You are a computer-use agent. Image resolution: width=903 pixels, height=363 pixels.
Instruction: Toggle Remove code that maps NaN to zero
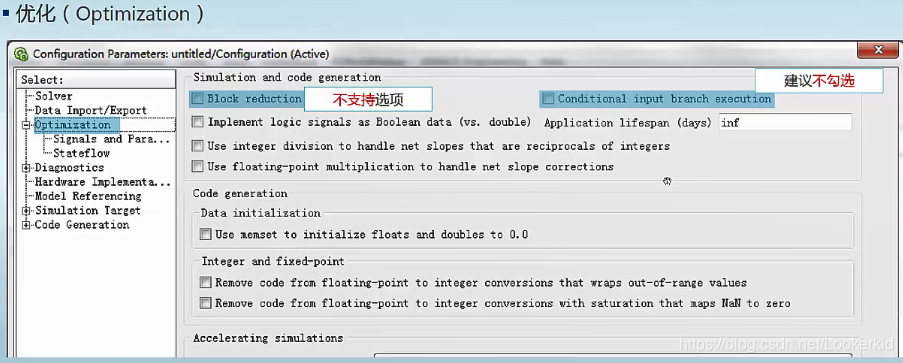[x=206, y=303]
